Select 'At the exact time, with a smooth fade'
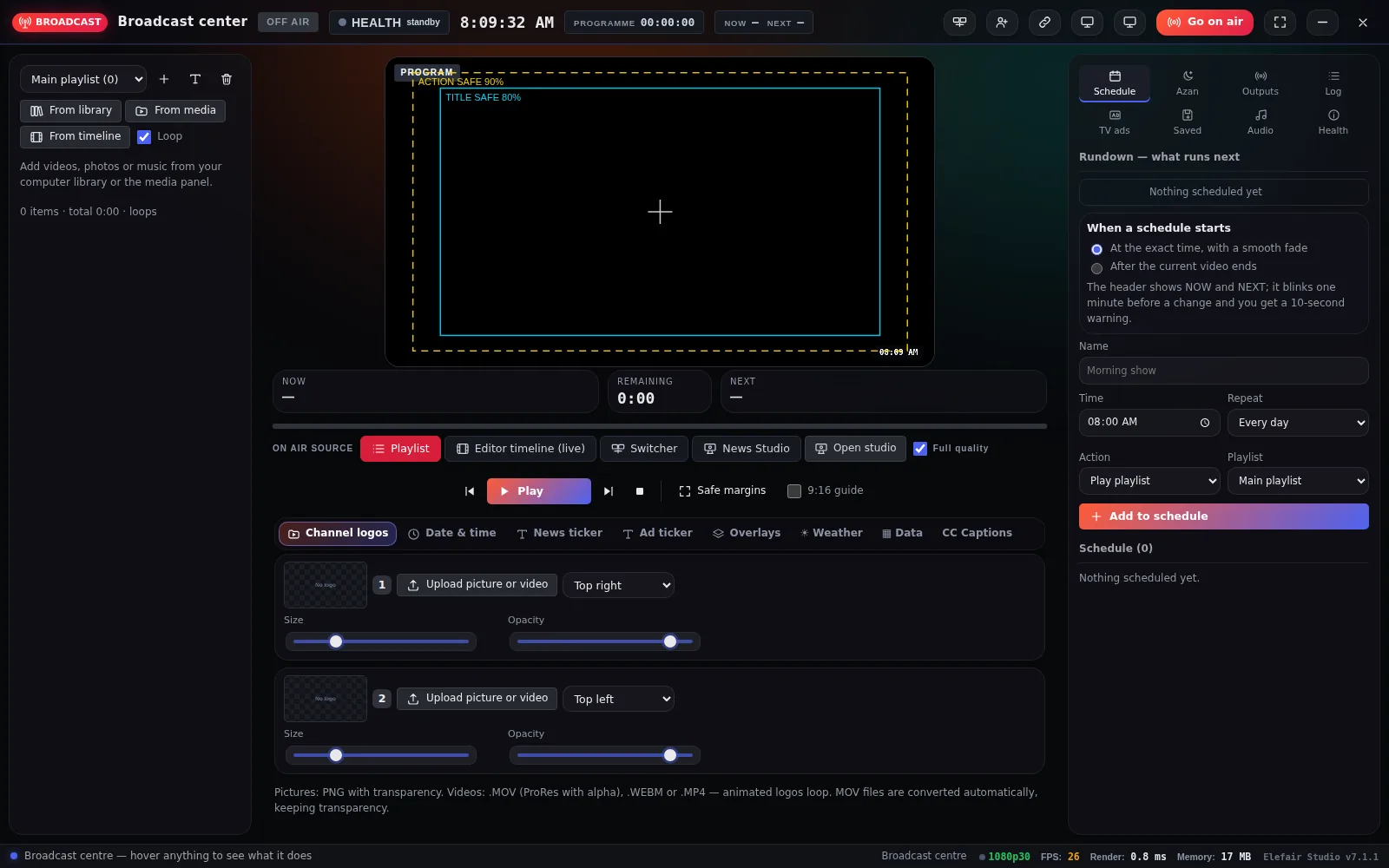 click(1096, 249)
